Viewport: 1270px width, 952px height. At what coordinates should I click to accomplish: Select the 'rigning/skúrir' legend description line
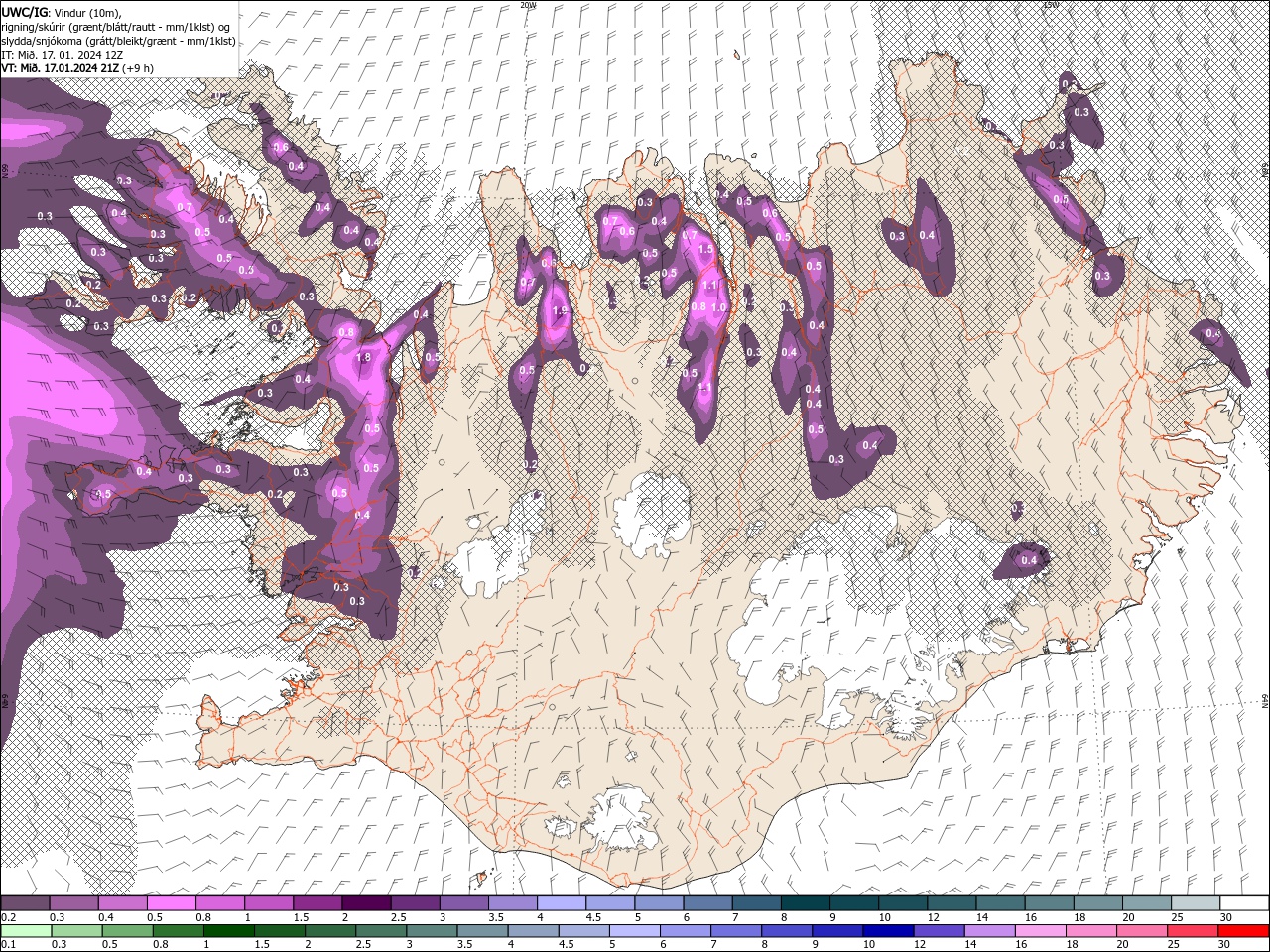[117, 26]
